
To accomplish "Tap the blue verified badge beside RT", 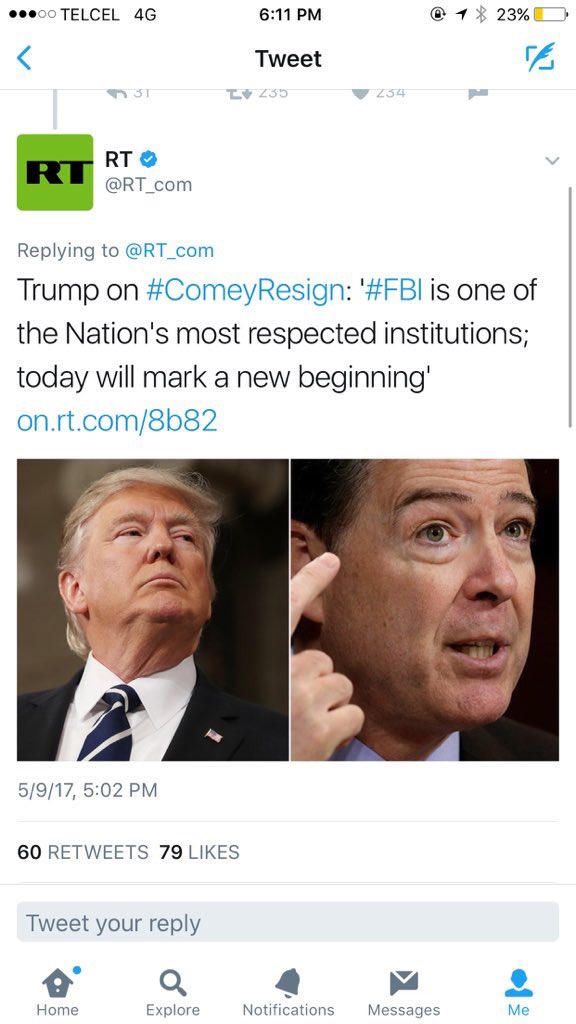I will pyautogui.click(x=149, y=159).
